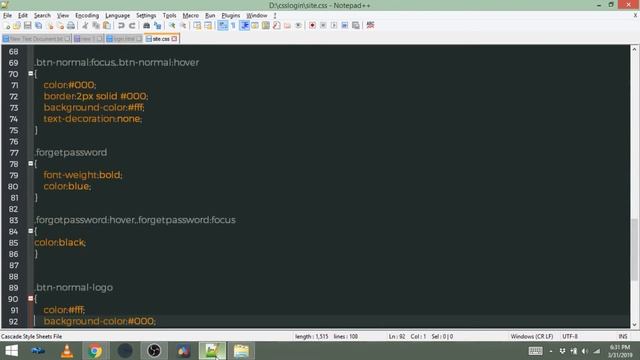Cut selection with the scissors icon
The width and height of the screenshot is (640, 360).
pyautogui.click(x=85, y=26)
